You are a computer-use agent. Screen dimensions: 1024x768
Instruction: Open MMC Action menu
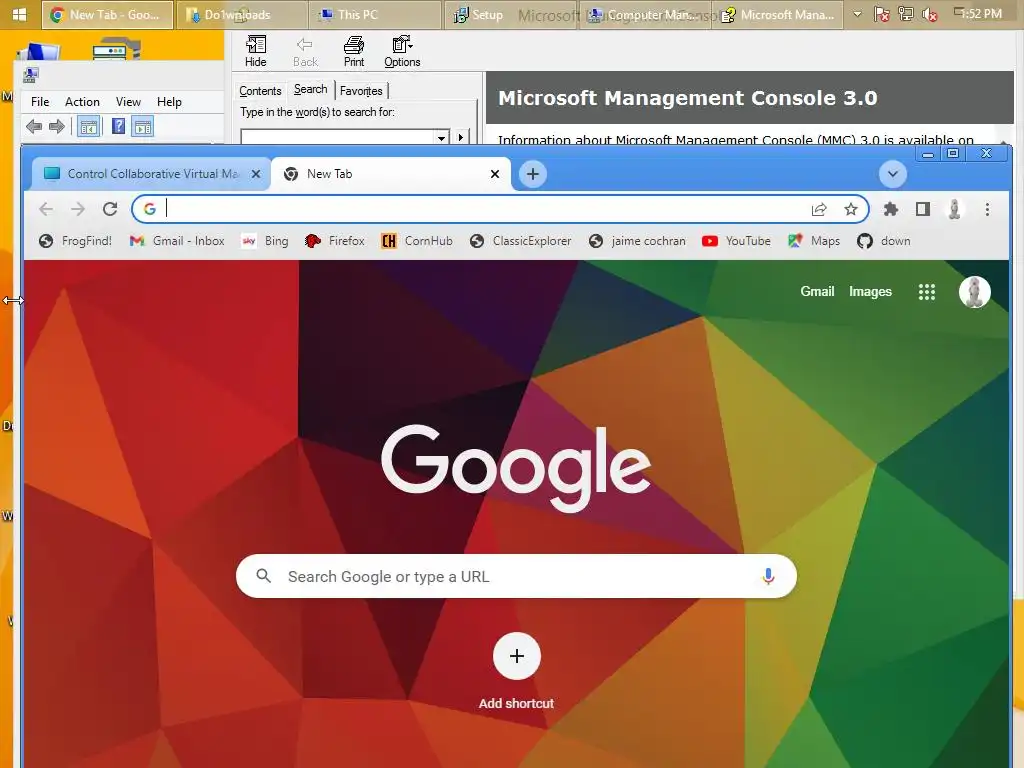click(x=82, y=102)
